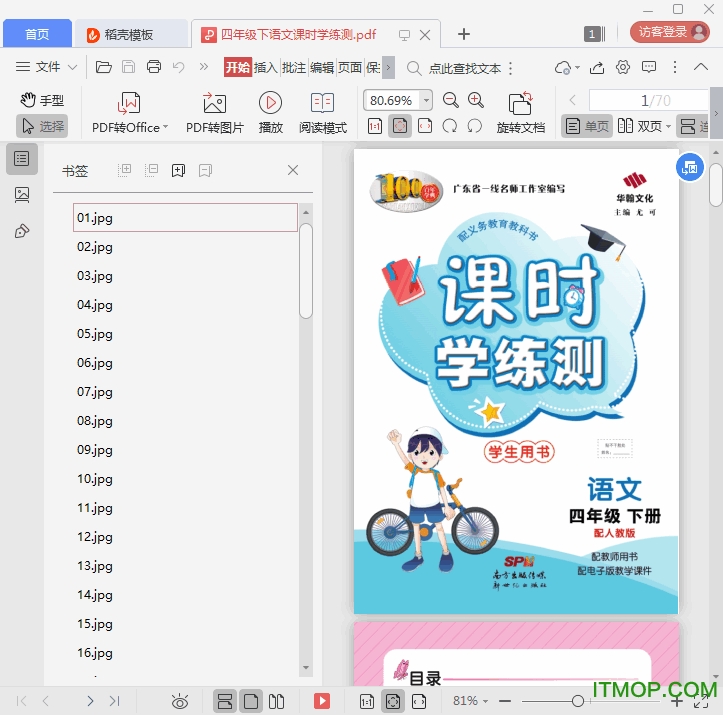723x715 pixels.
Task: Click the zoom slider minus button
Action: click(505, 701)
